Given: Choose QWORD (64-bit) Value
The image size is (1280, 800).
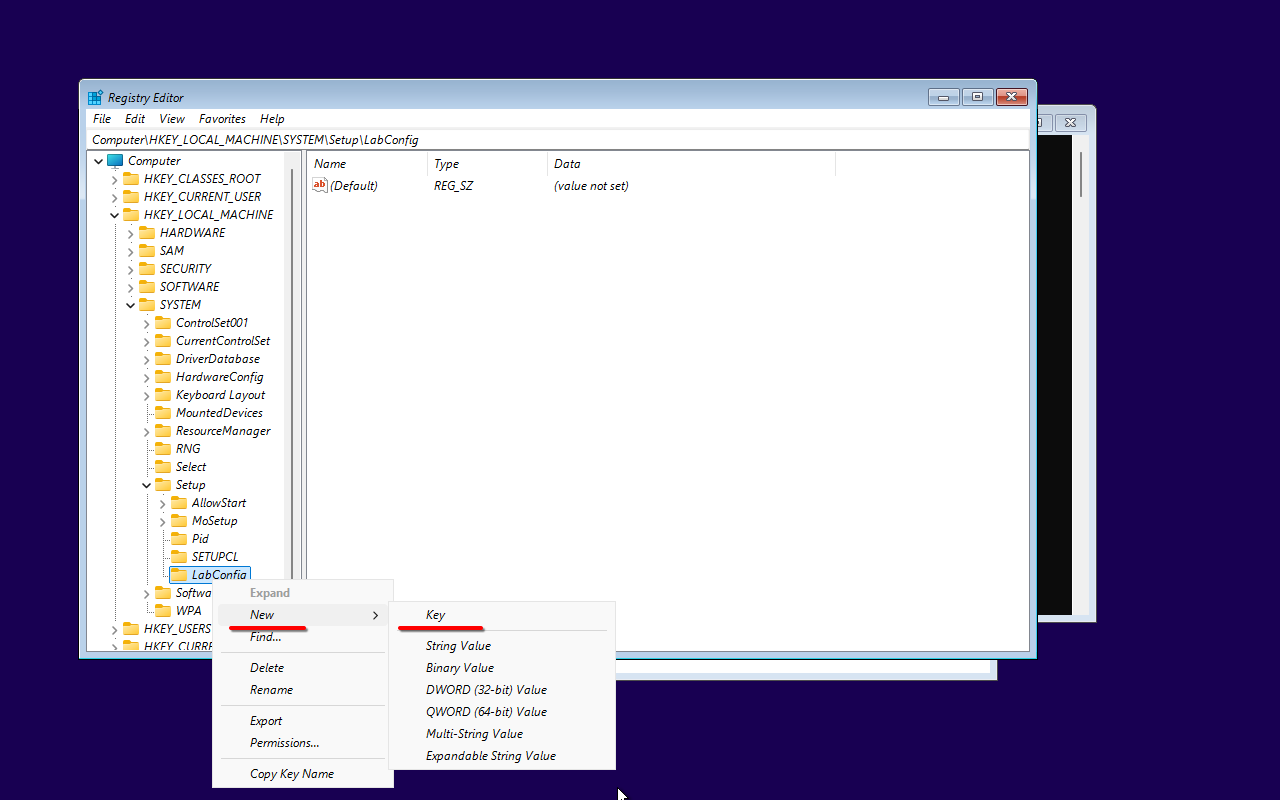Looking at the screenshot, I should click(x=501, y=712).
